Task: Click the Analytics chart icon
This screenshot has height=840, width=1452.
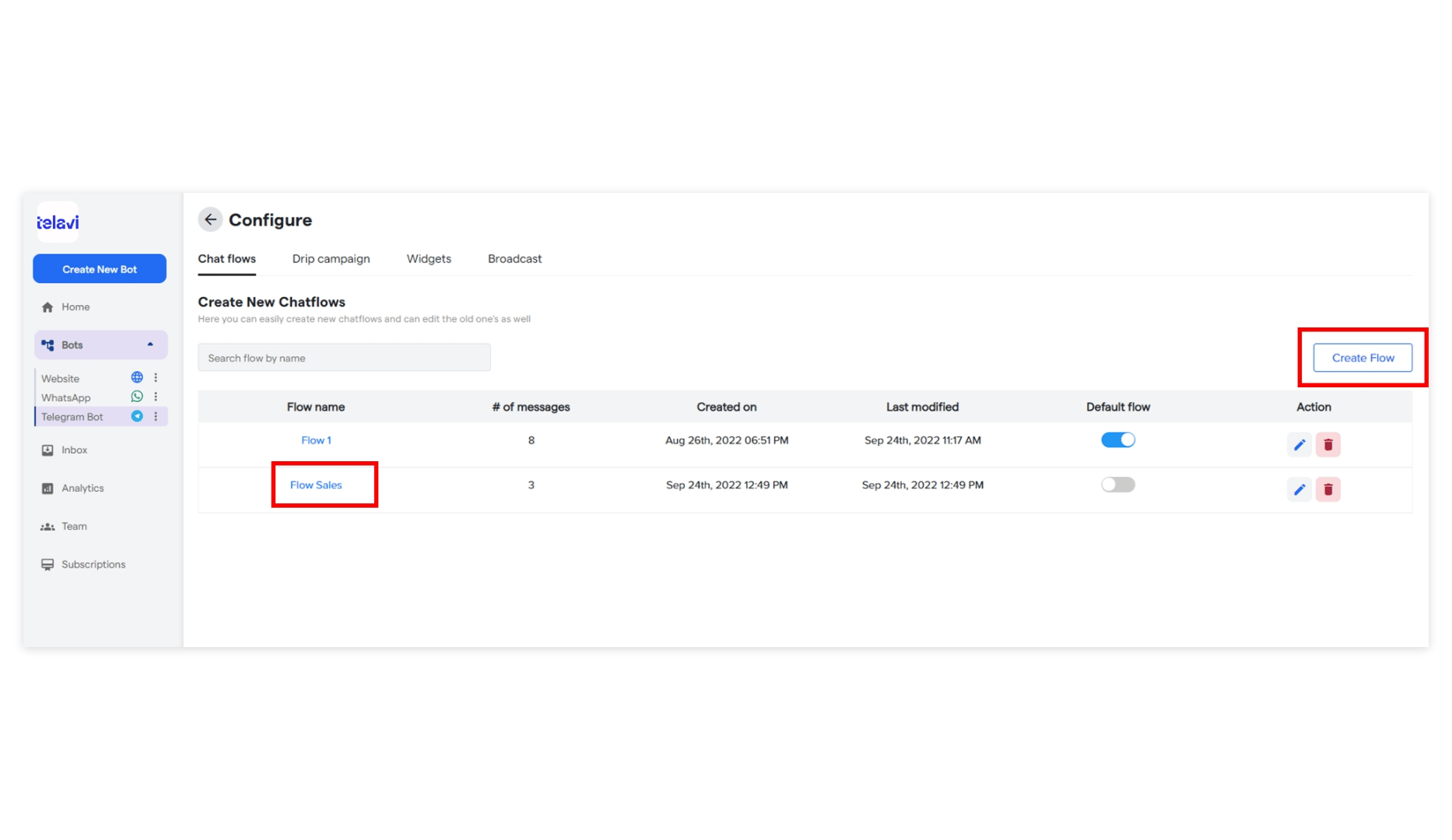Action: pyautogui.click(x=47, y=488)
